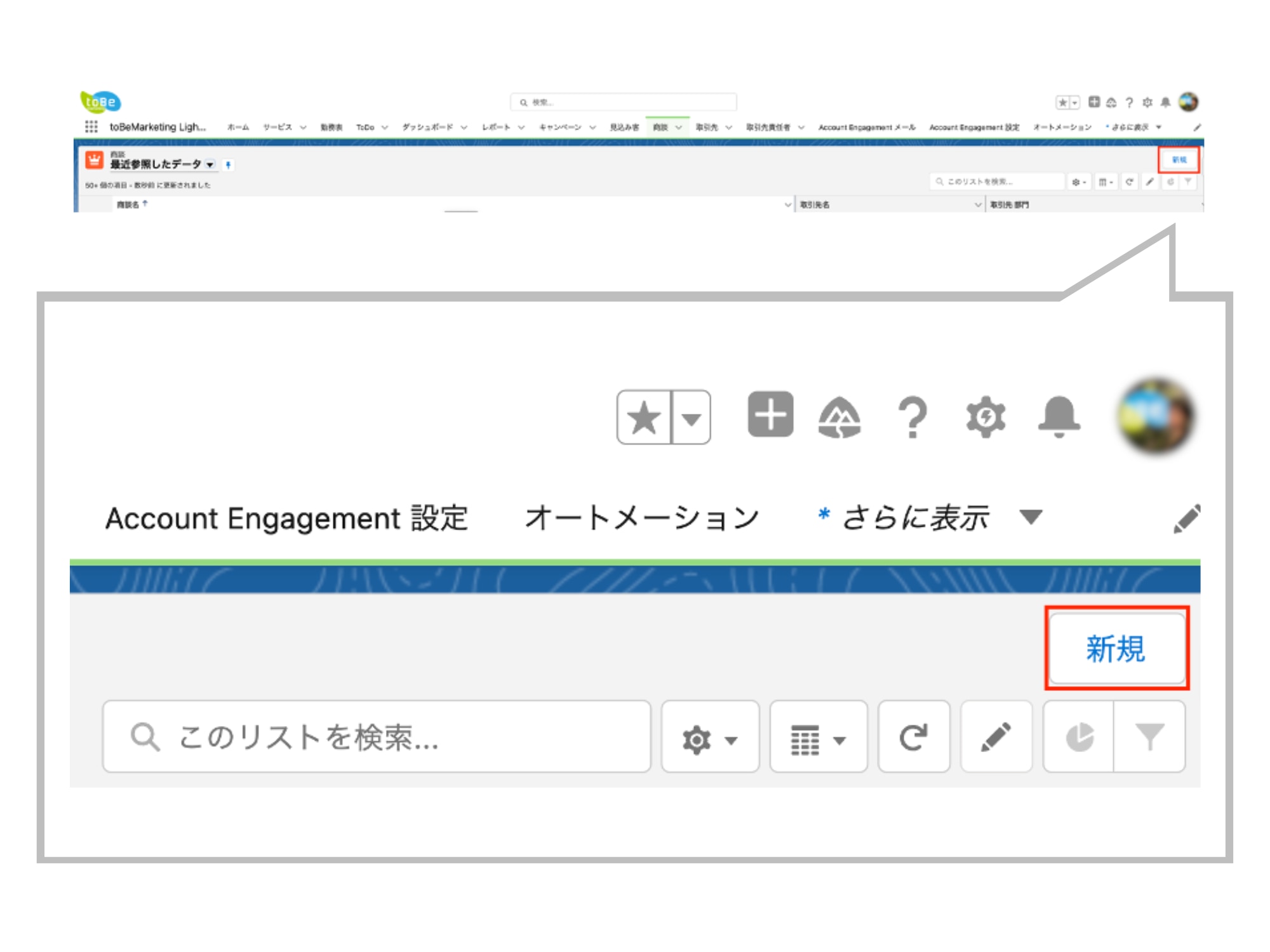Screen dimensions: 1270x952
Task: Expand the サービス tab chevron
Action: tap(303, 128)
